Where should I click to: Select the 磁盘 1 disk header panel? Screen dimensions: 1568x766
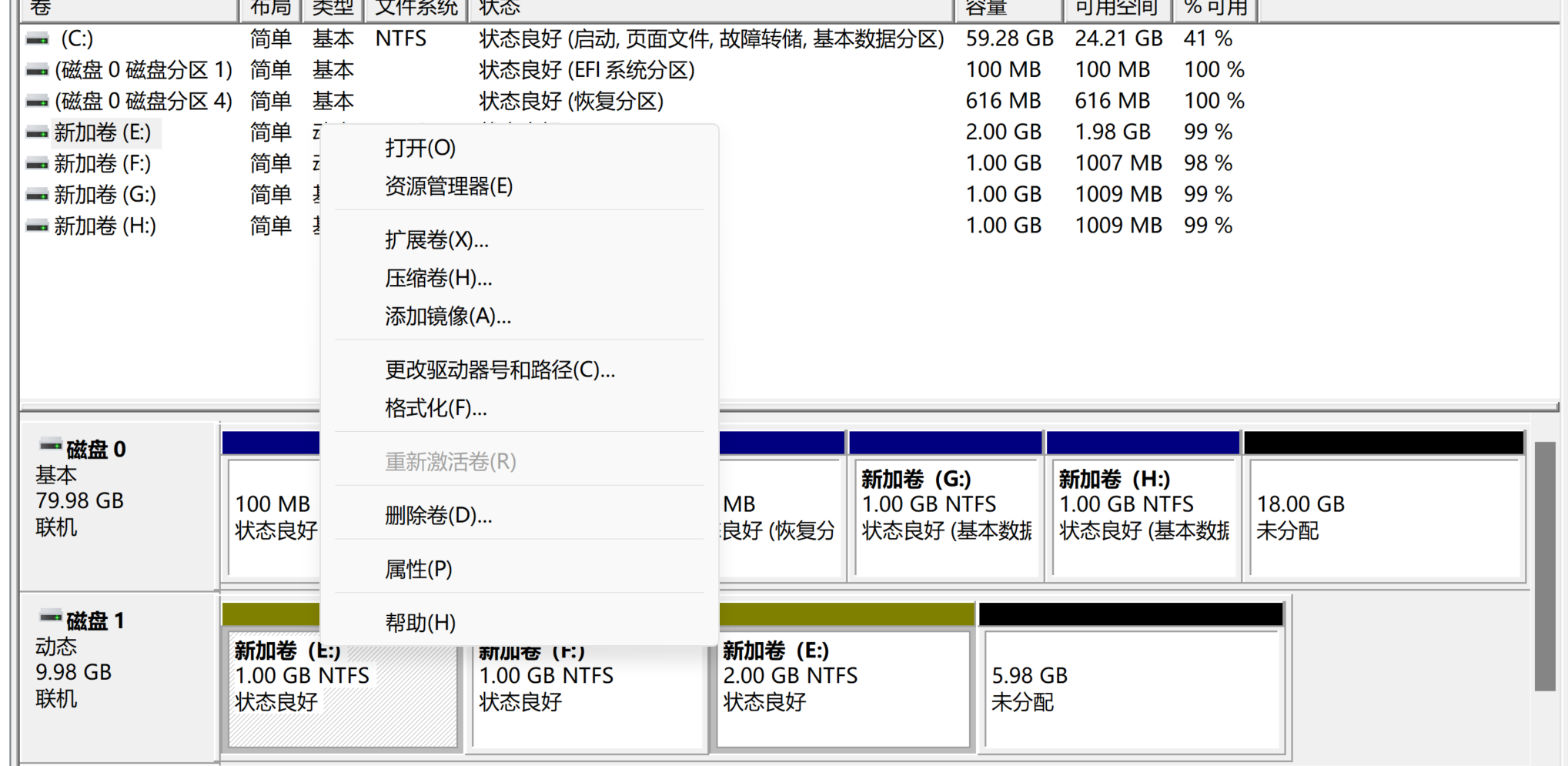click(x=119, y=678)
